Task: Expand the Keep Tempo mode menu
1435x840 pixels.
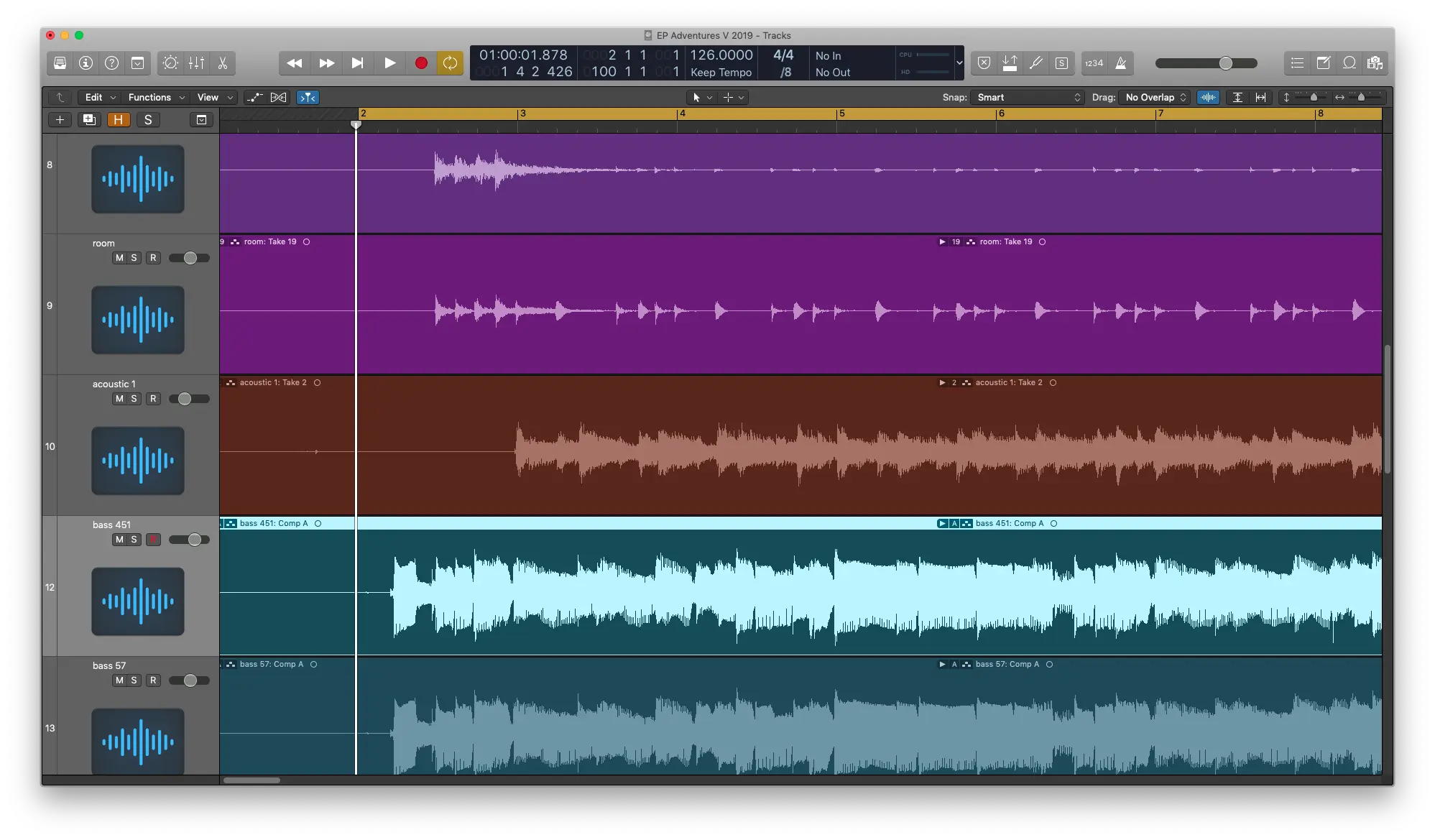Action: (x=721, y=73)
